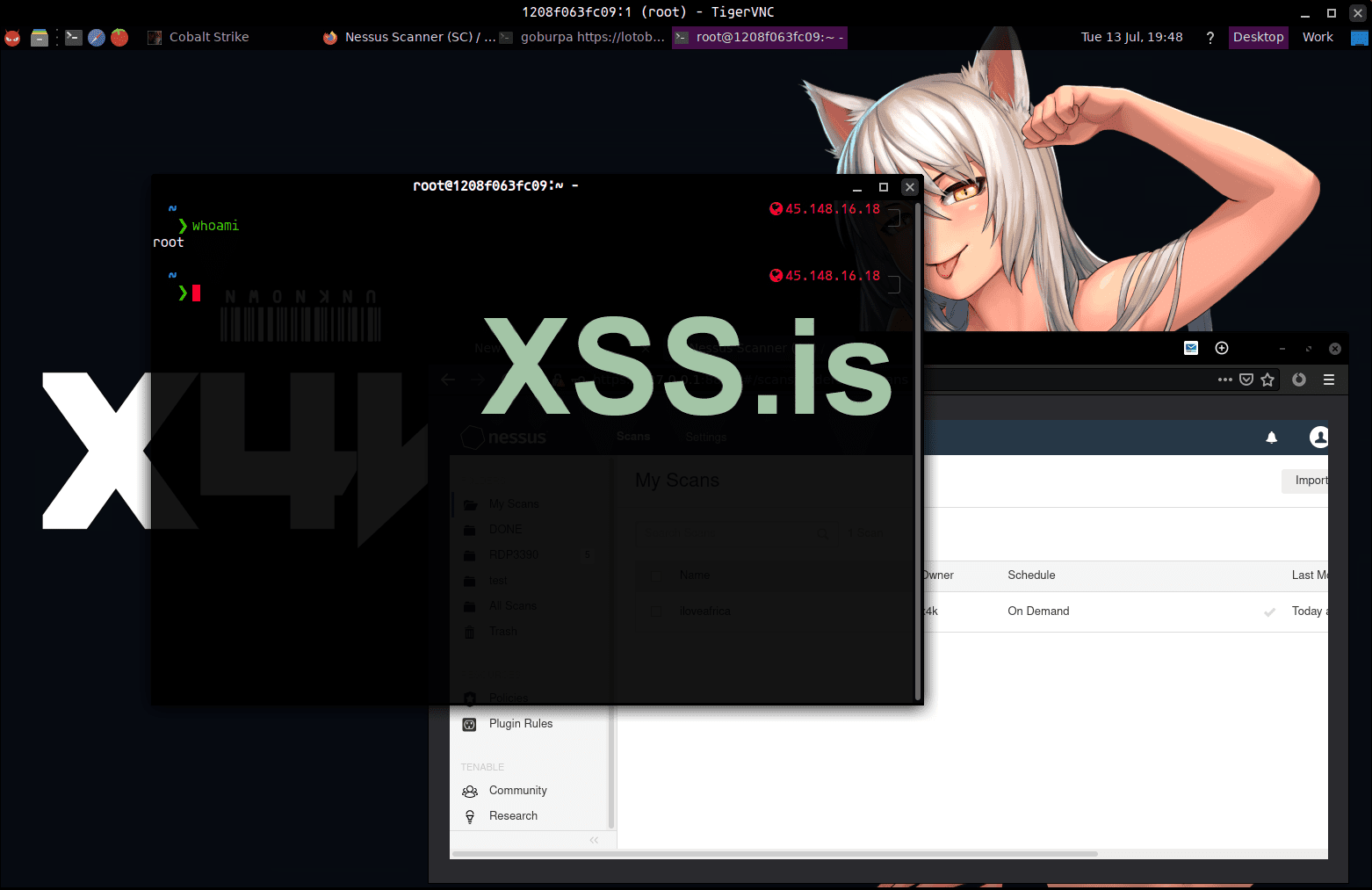Toggle the bookmark star in the address bar

1267,380
